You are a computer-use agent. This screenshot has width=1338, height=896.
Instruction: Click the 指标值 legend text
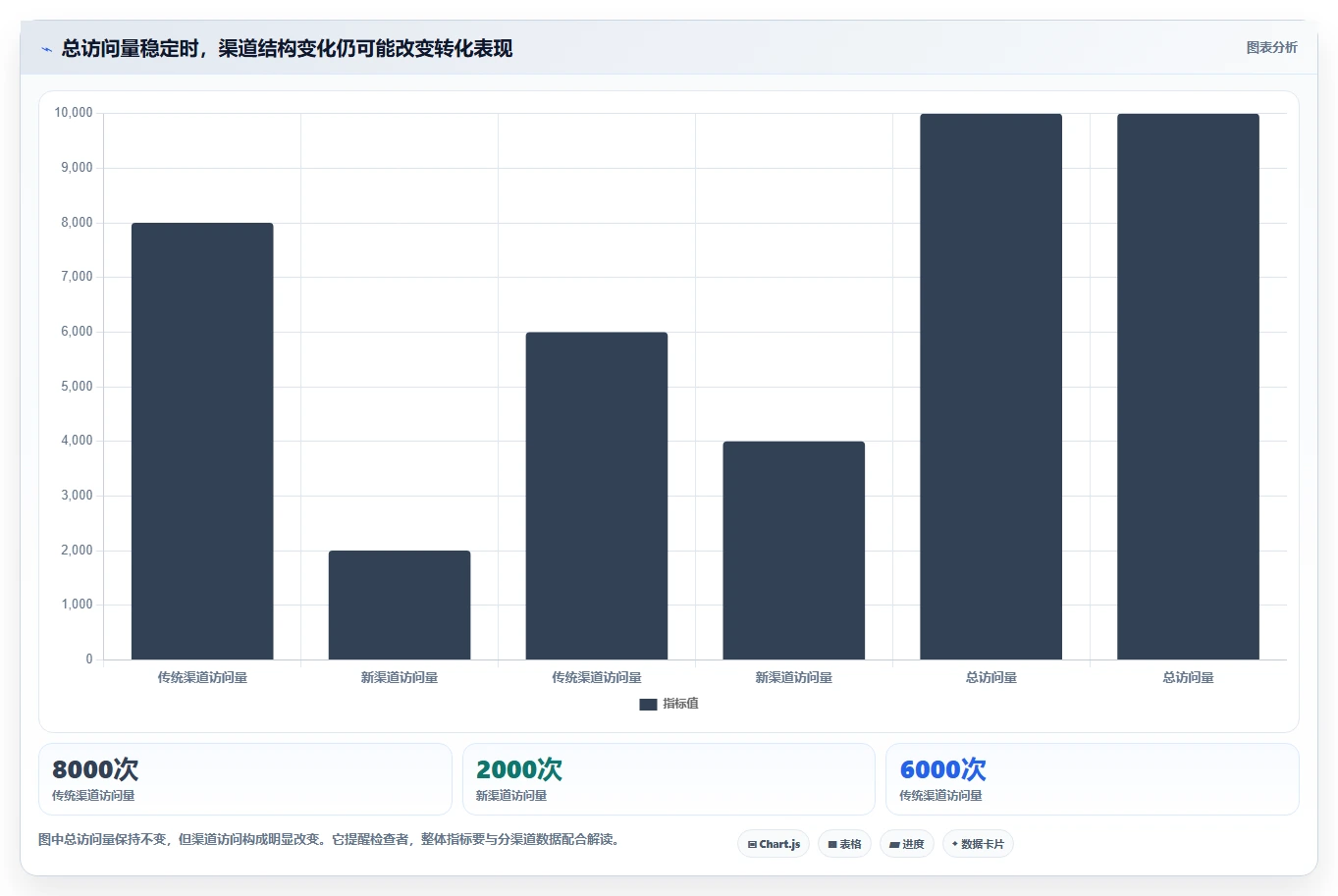pyautogui.click(x=680, y=704)
